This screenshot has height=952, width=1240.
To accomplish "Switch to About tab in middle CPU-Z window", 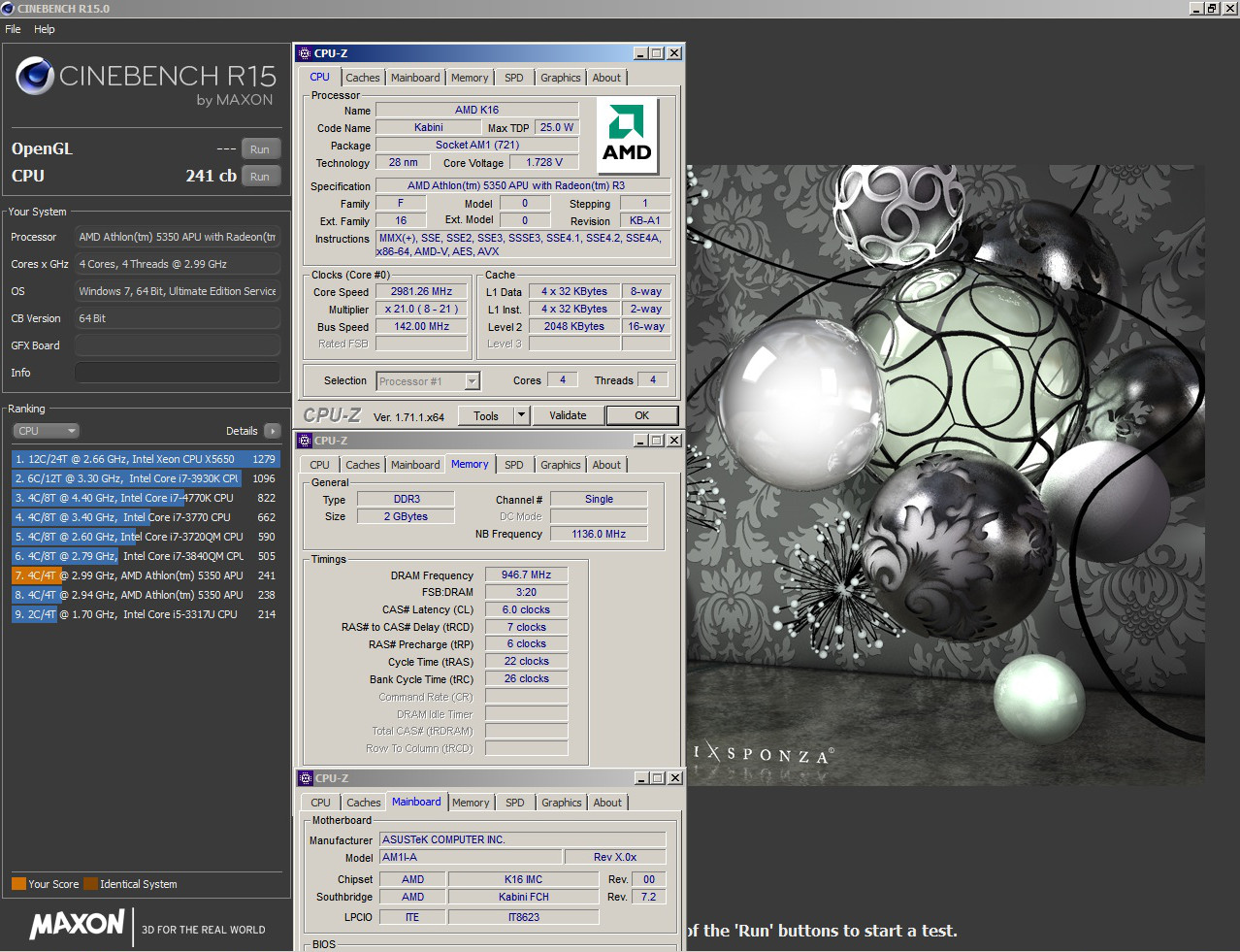I will 606,465.
